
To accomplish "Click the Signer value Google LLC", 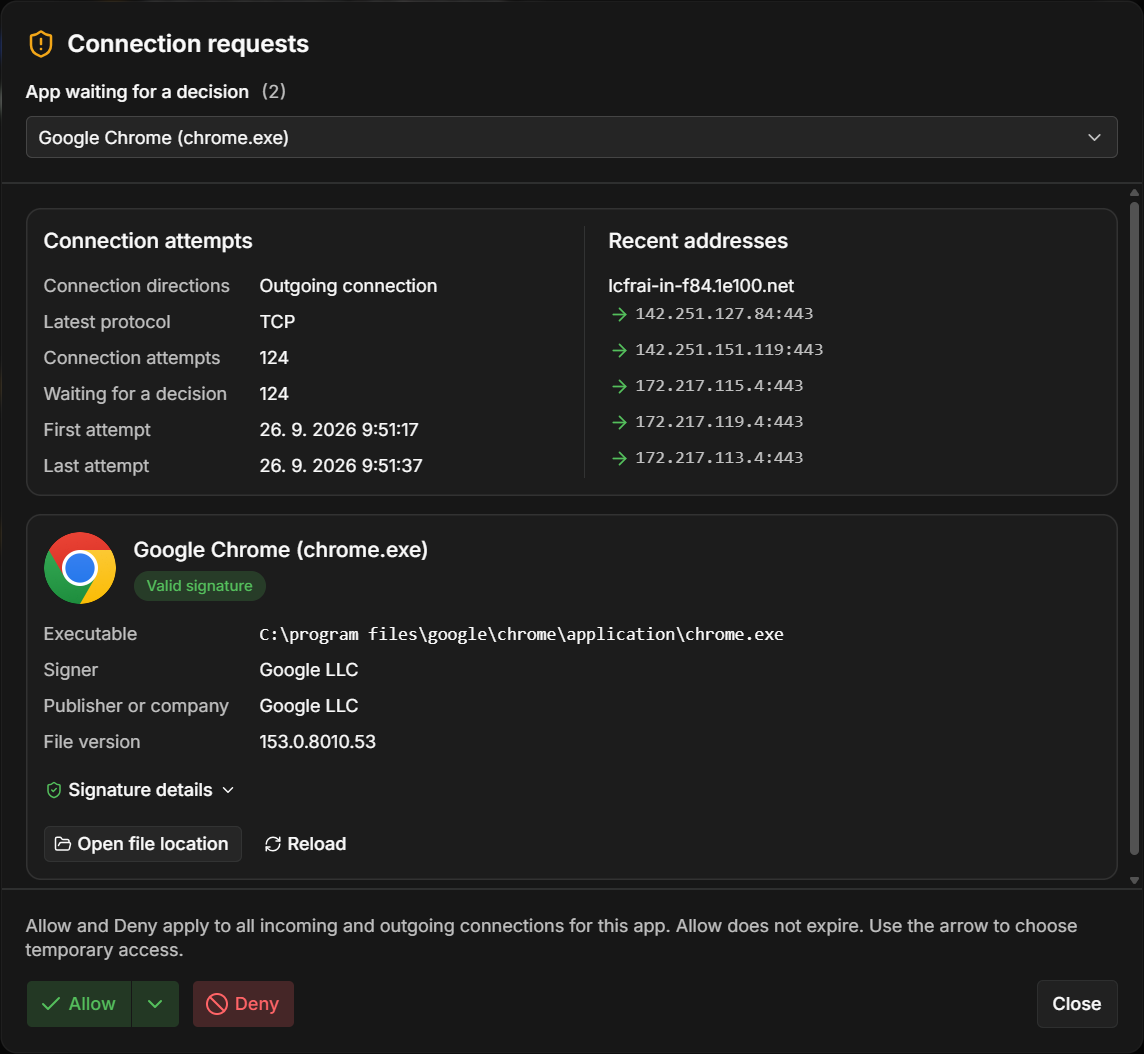I will (x=309, y=670).
